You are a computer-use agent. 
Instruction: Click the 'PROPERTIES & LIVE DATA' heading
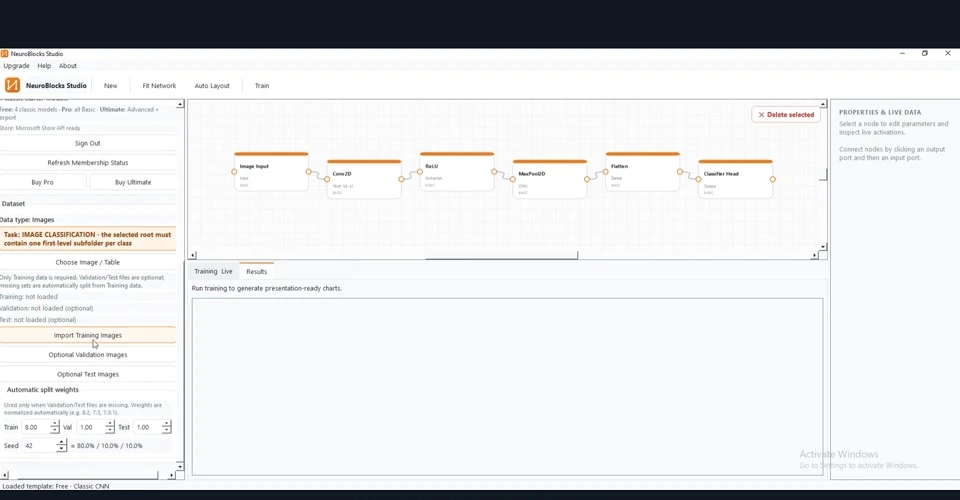click(880, 112)
